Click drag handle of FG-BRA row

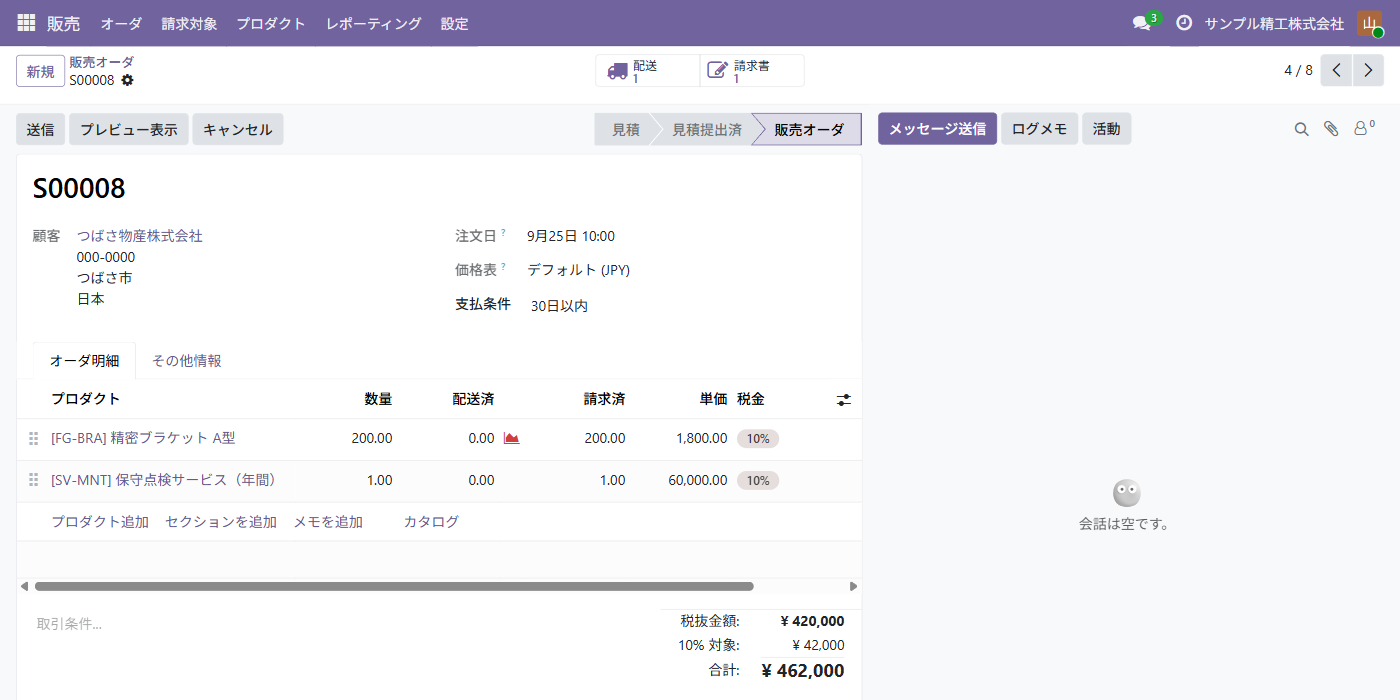pyautogui.click(x=33, y=438)
